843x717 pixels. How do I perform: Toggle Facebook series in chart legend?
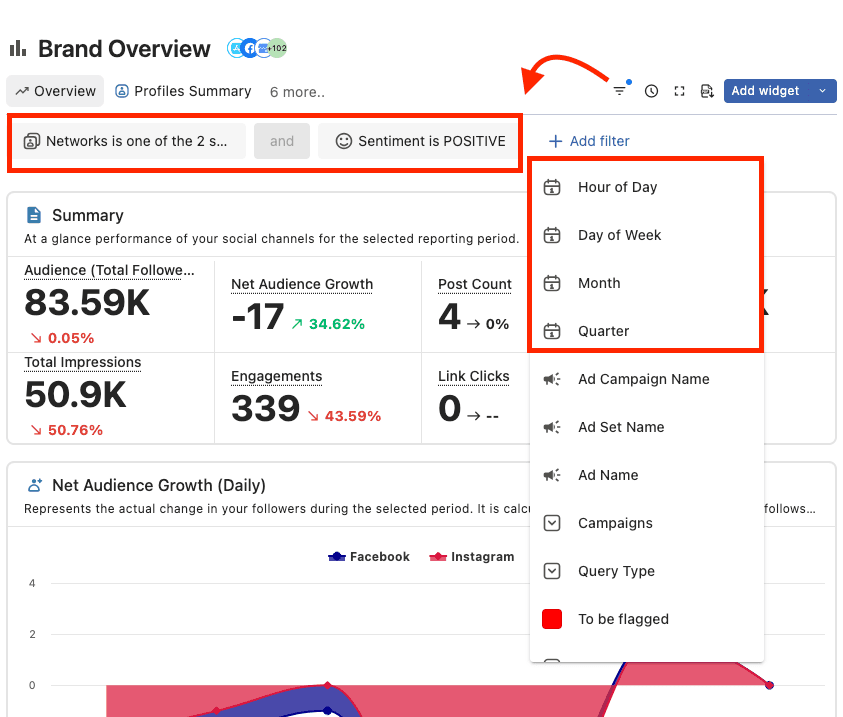pyautogui.click(x=369, y=557)
